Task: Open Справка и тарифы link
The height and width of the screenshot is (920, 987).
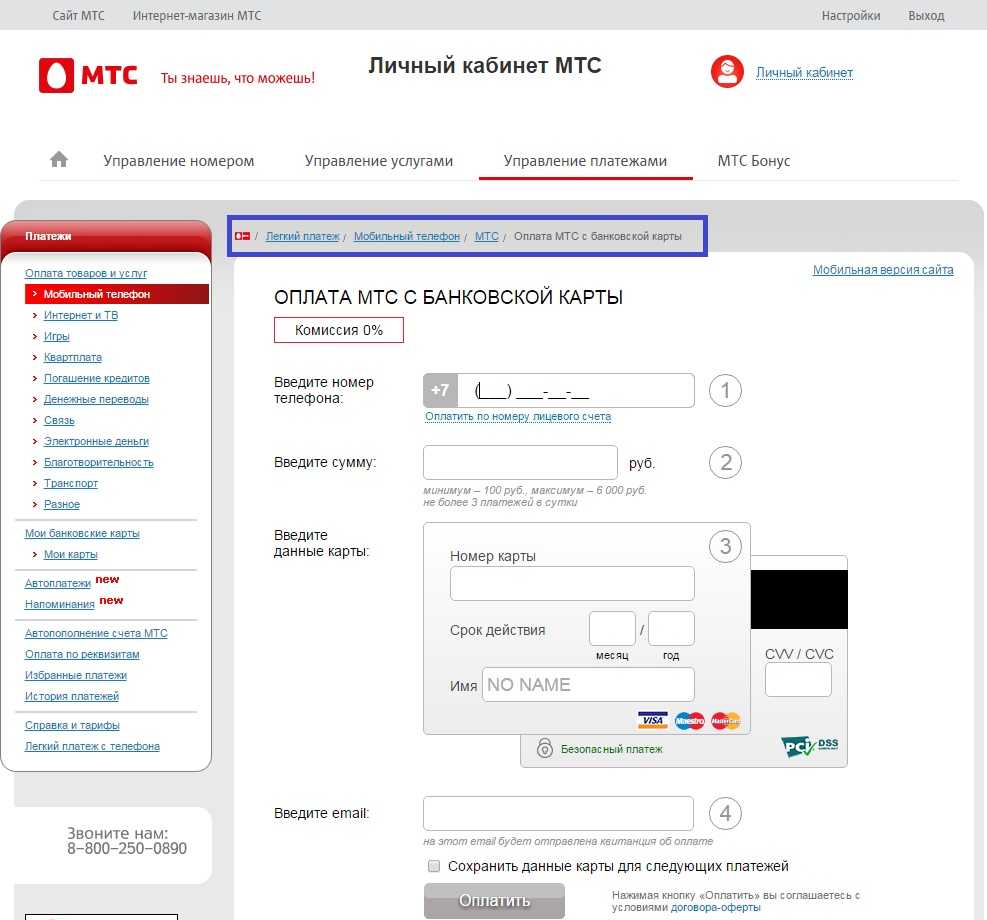Action: [72, 725]
